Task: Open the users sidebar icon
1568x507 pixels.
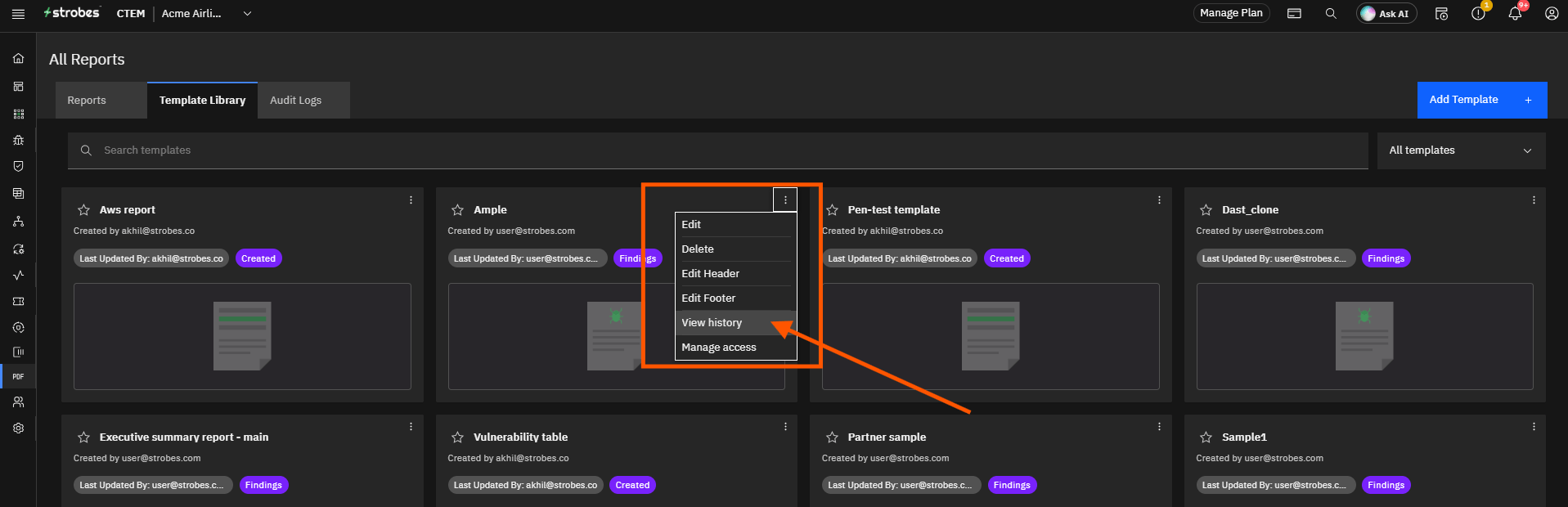Action: click(18, 402)
